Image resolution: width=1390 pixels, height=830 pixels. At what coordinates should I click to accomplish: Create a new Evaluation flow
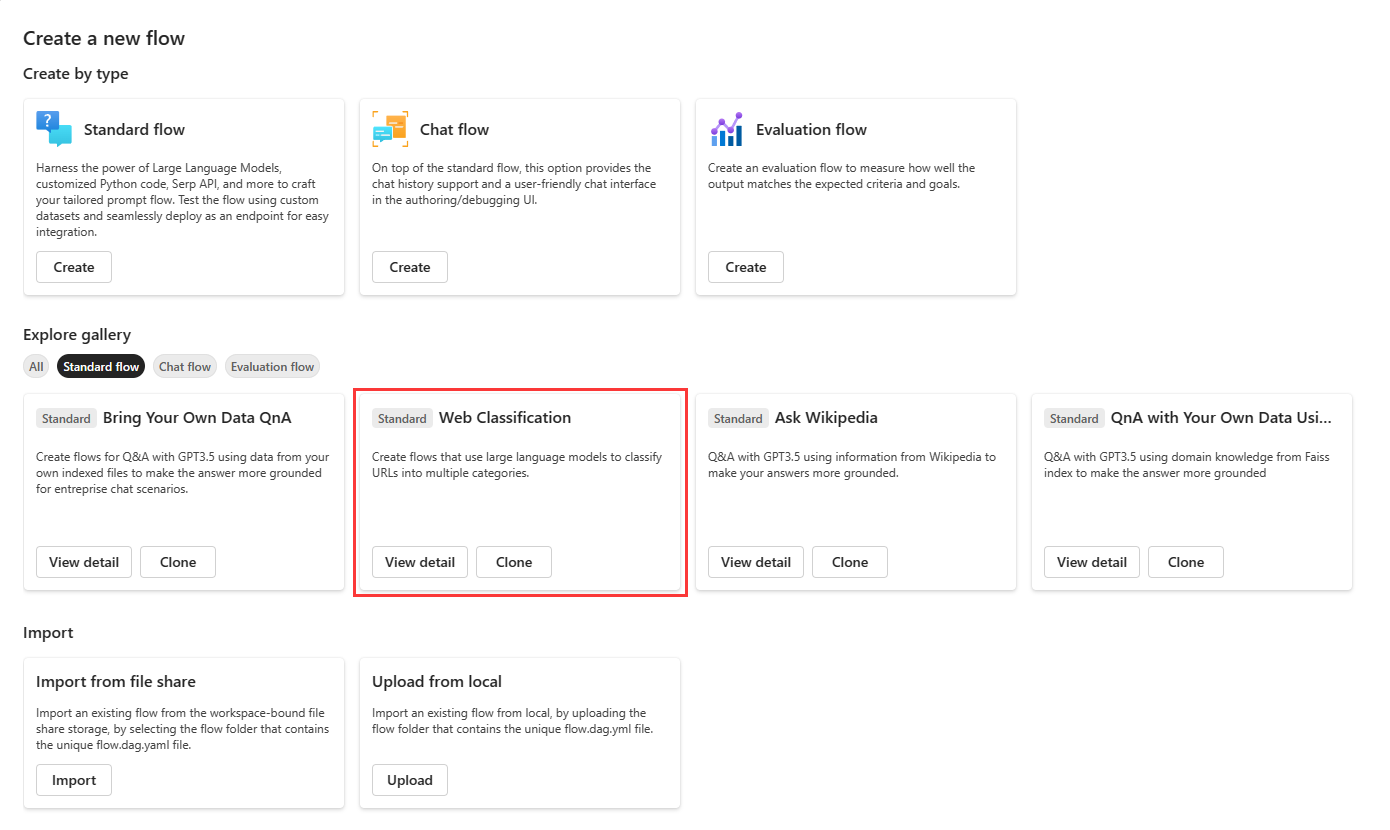click(x=746, y=267)
